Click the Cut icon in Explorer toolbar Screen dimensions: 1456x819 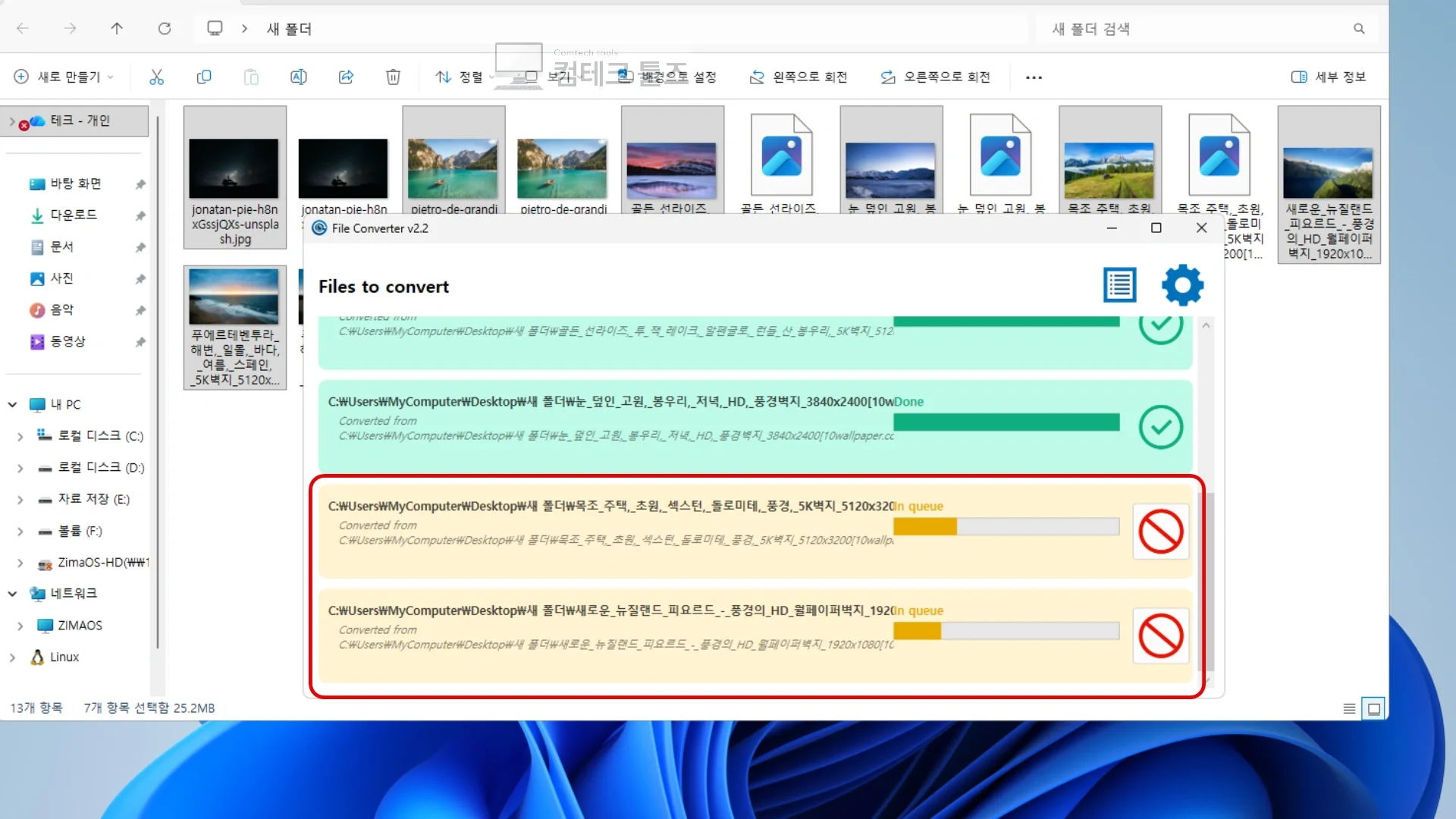point(156,77)
